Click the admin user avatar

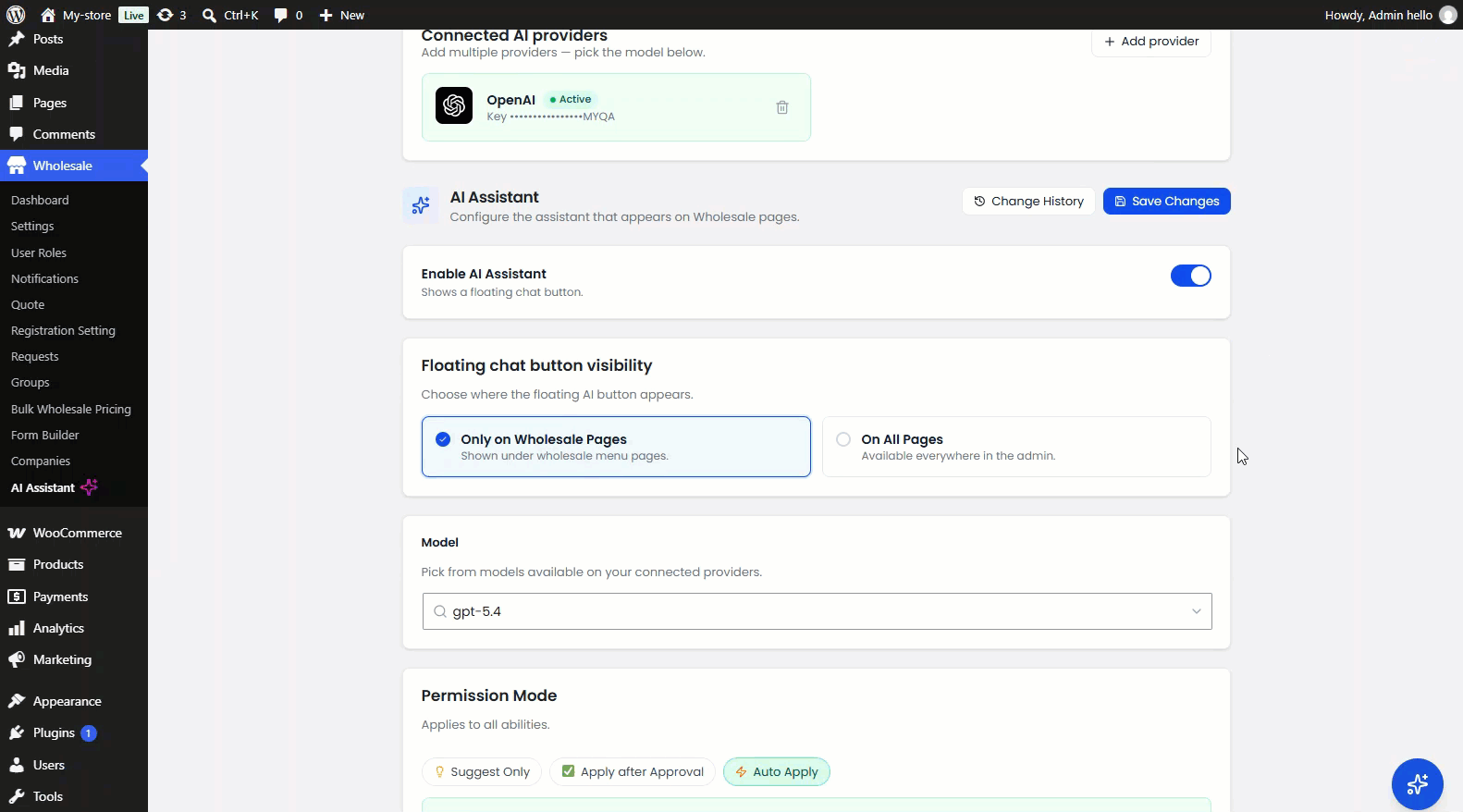pos(1448,15)
